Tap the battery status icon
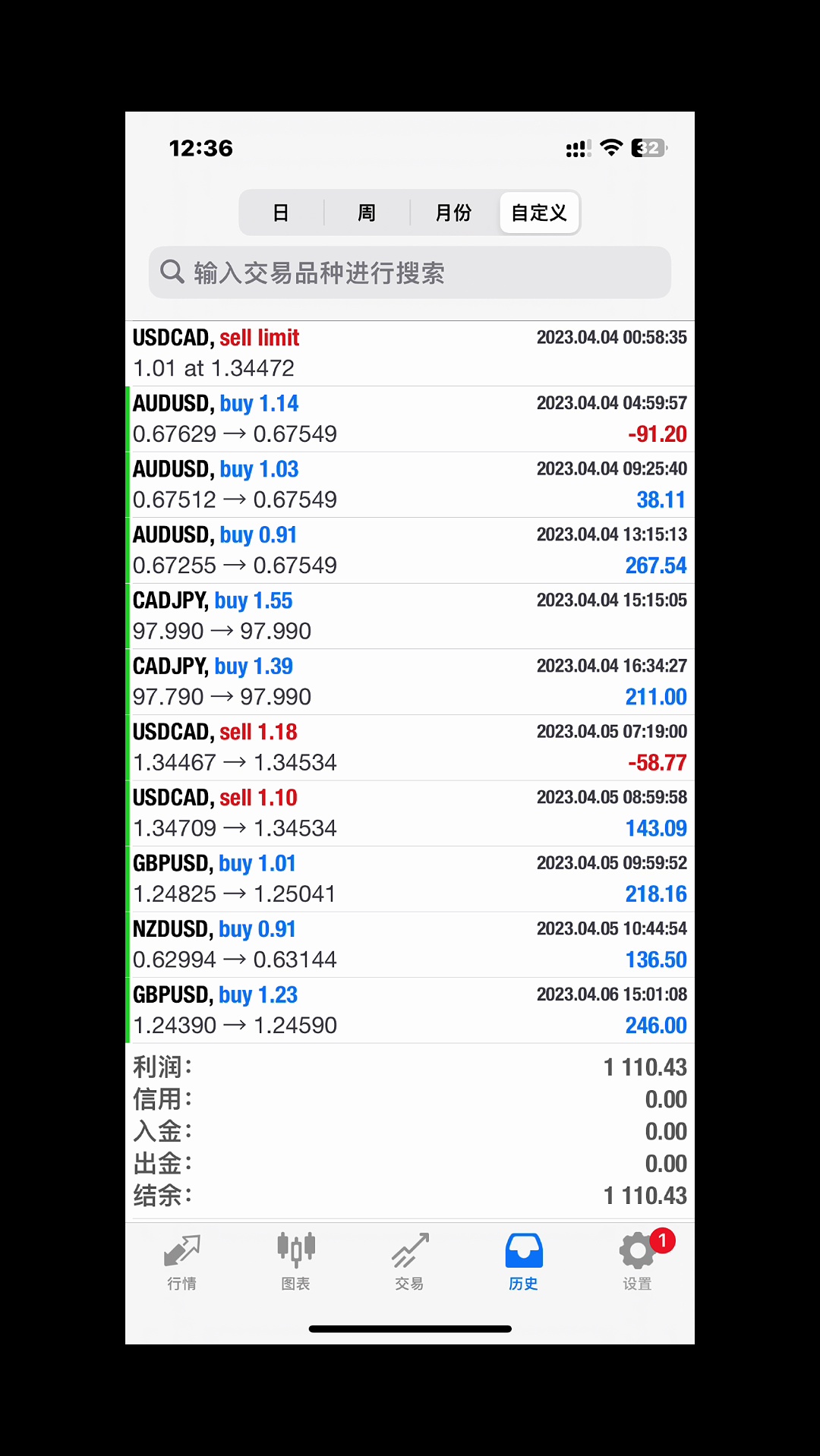Viewport: 820px width, 1456px height. coord(649,148)
